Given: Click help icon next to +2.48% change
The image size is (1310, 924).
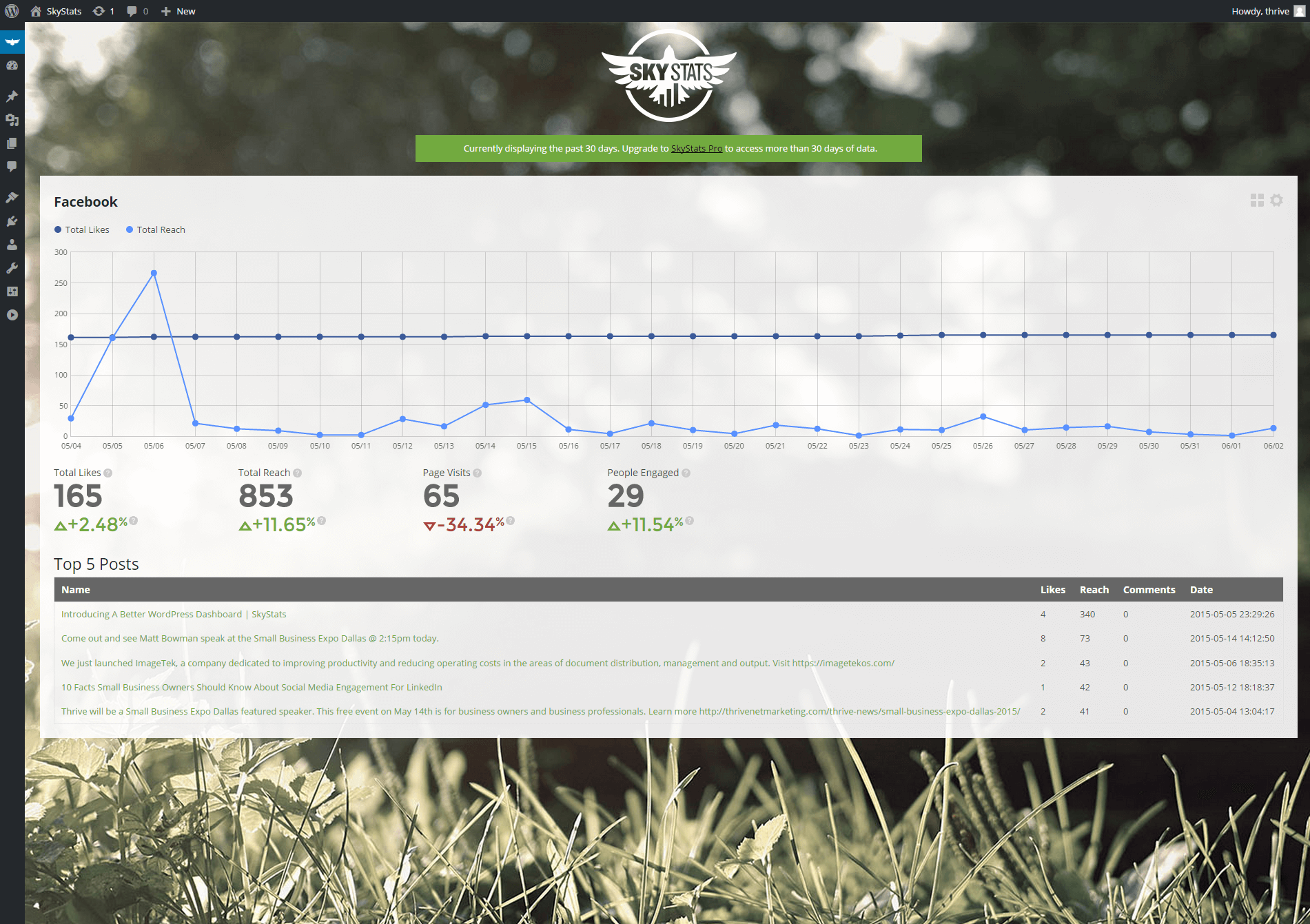Looking at the screenshot, I should (x=134, y=521).
